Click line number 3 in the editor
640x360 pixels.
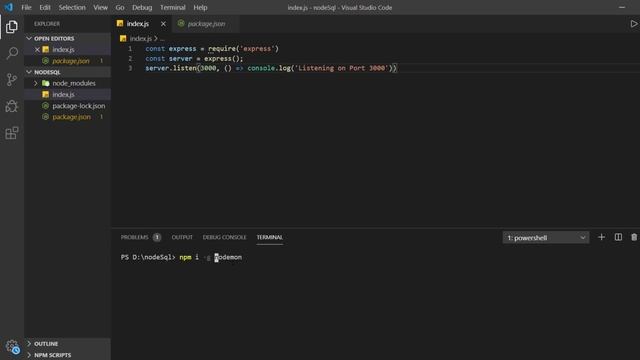[x=130, y=68]
